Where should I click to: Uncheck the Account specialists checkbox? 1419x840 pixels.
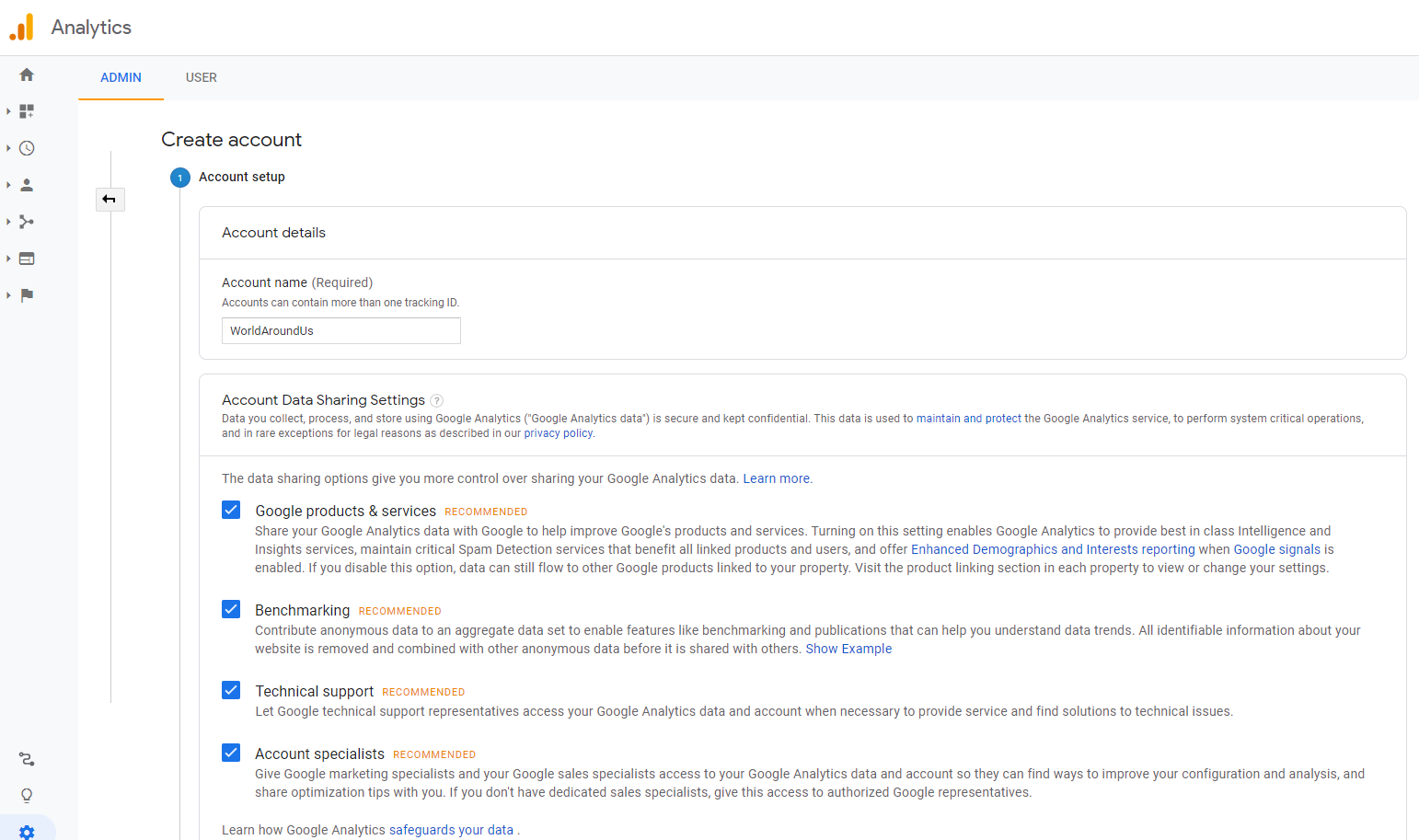(231, 753)
